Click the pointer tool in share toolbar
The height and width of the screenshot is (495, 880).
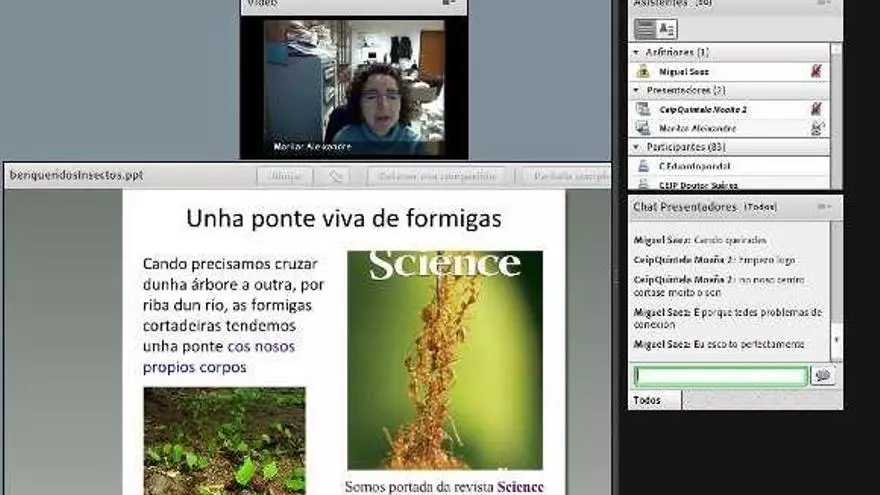(336, 176)
